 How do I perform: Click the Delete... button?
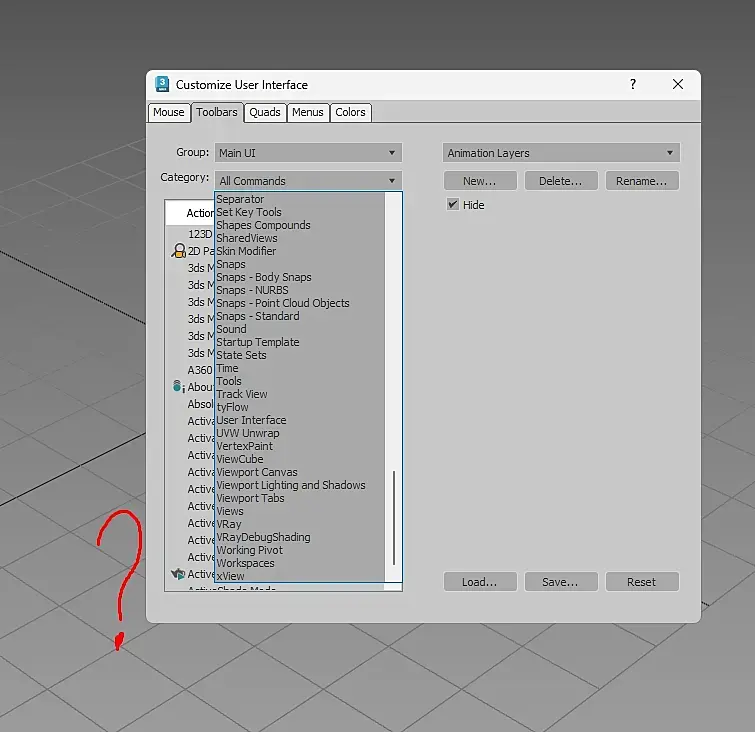coord(560,181)
